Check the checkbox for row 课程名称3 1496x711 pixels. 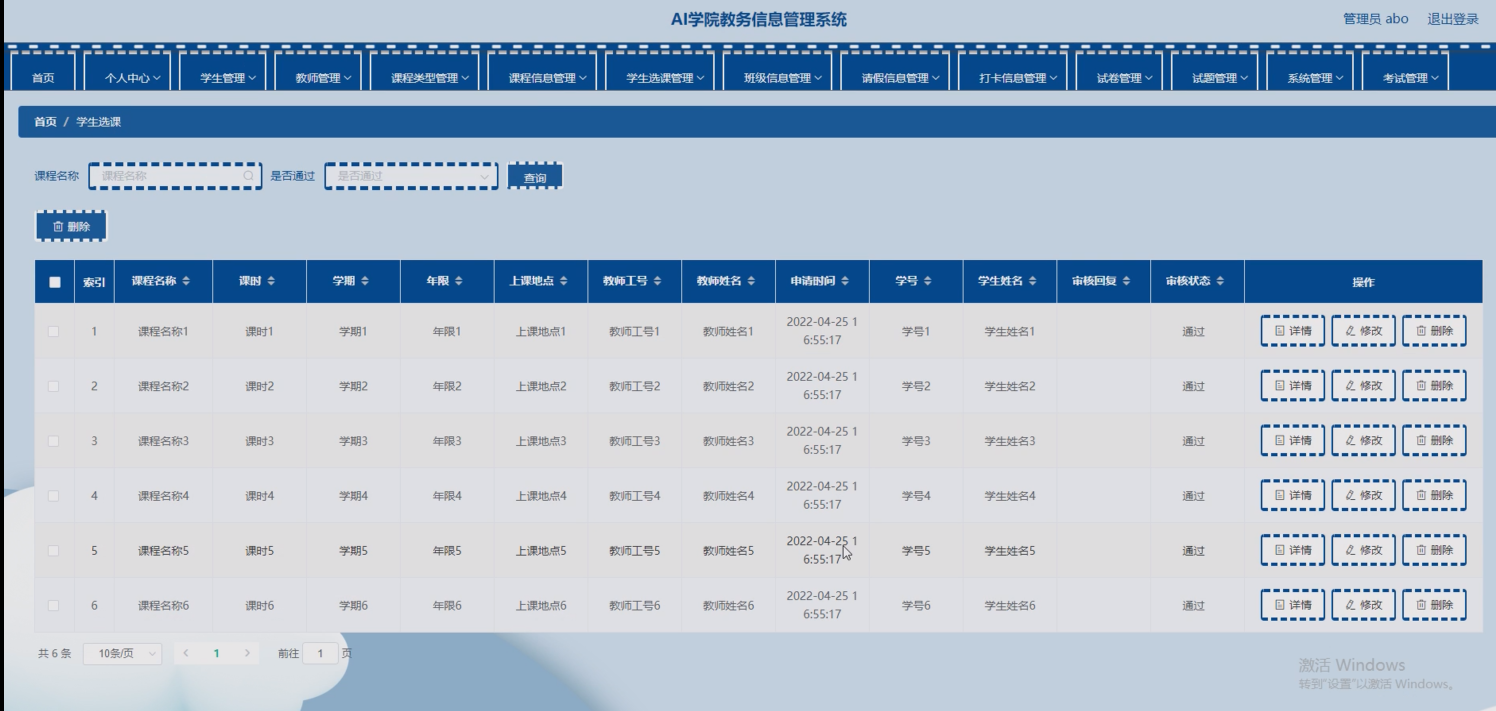(x=54, y=441)
